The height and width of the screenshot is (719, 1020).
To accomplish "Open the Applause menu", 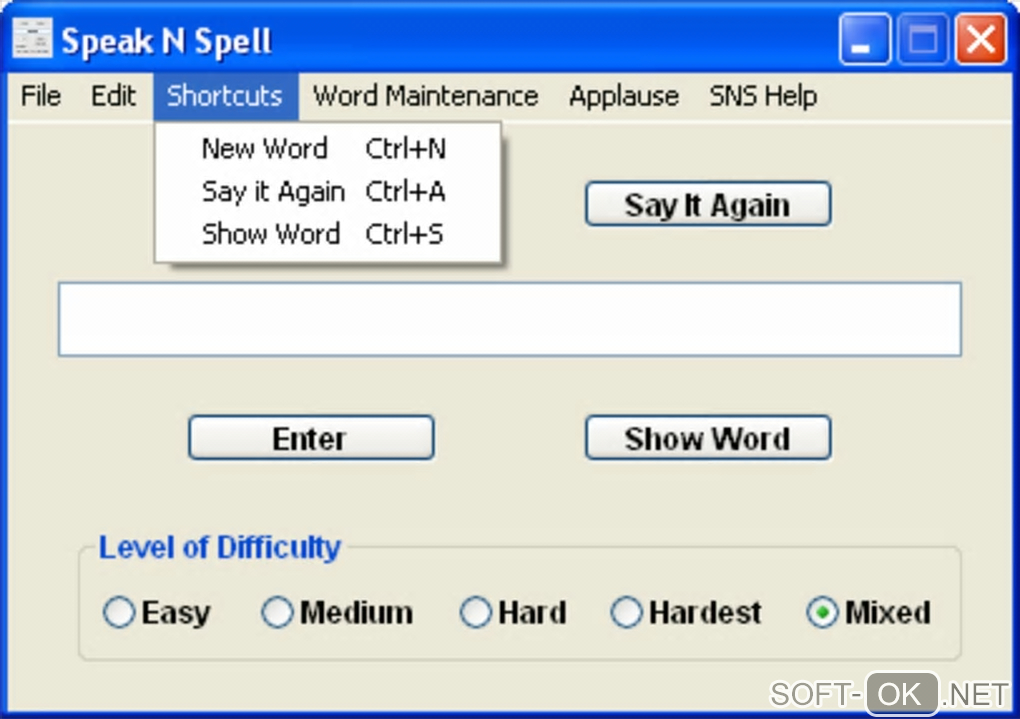I will click(624, 96).
